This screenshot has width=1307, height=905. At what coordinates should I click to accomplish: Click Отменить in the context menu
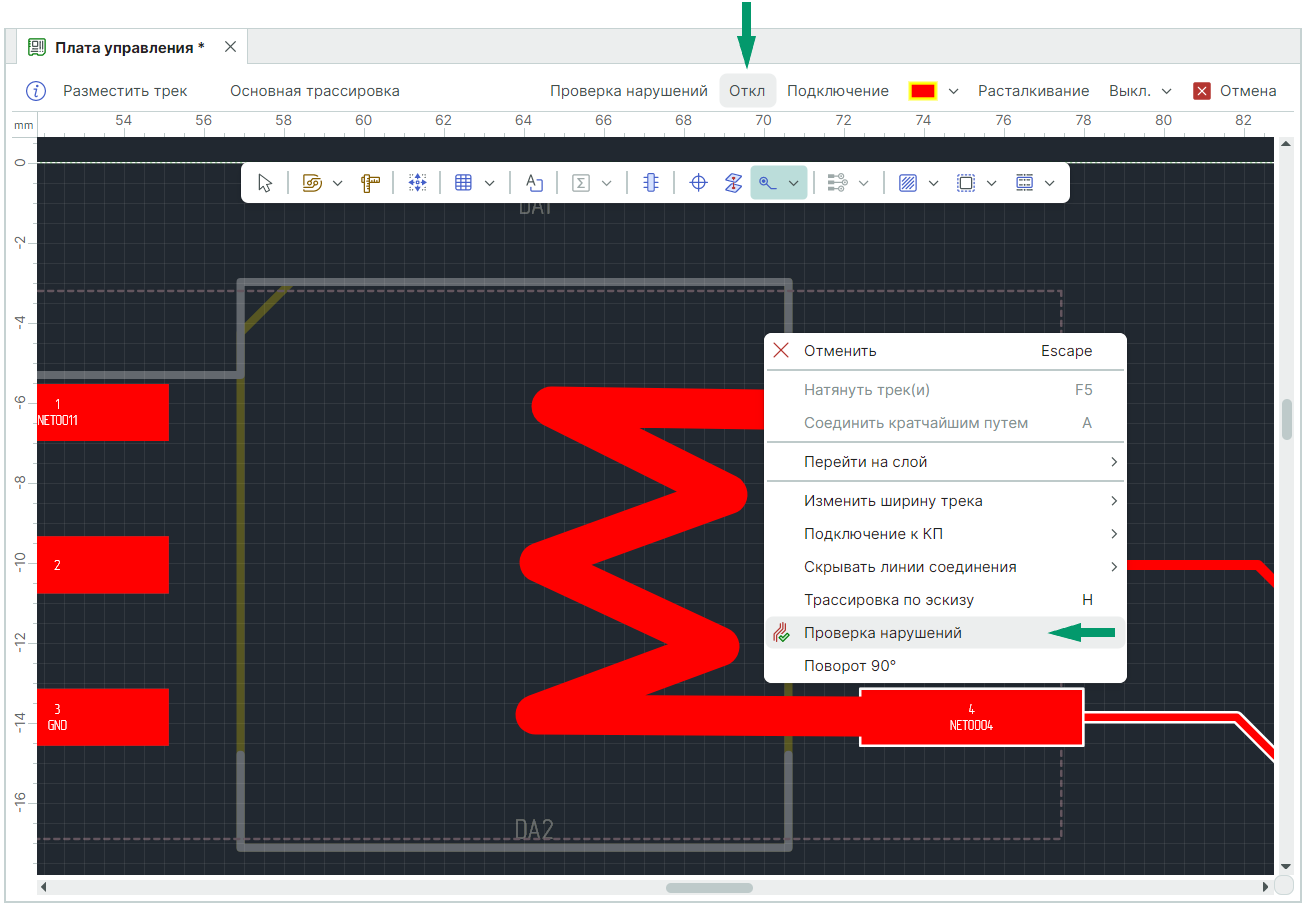click(x=840, y=351)
